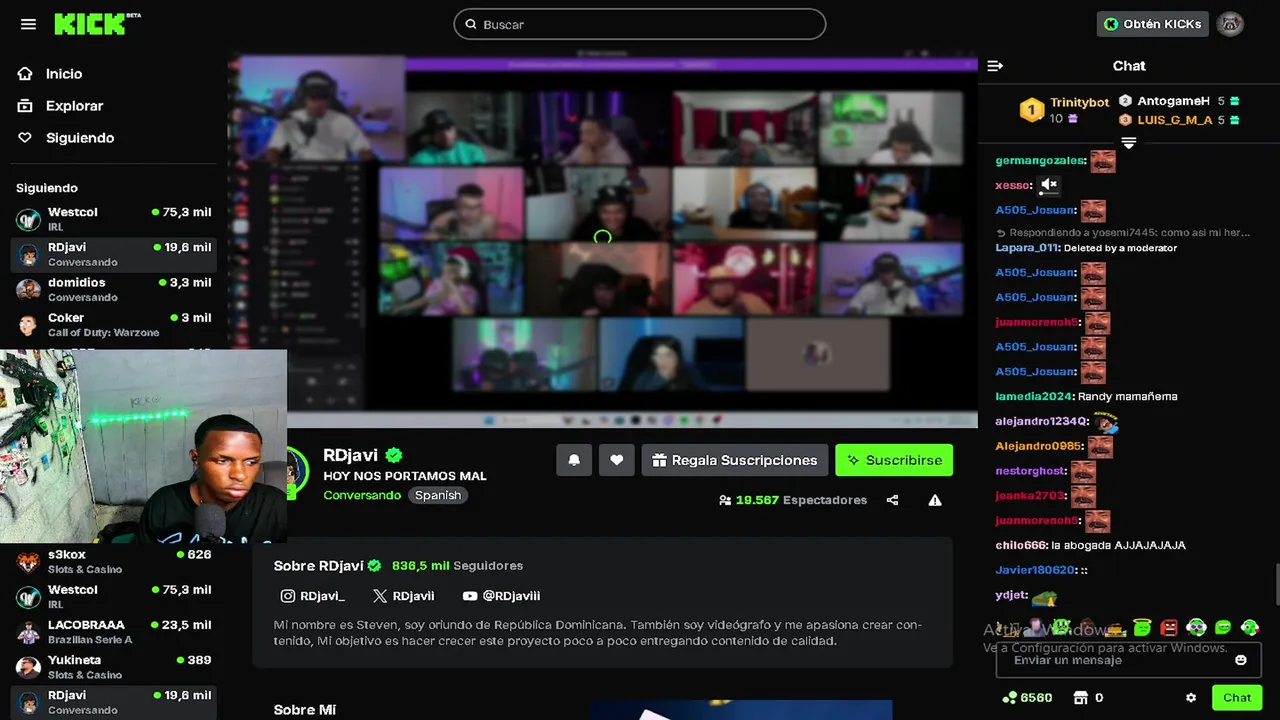Pick the green headphones heart-eyes emote

(1196, 627)
